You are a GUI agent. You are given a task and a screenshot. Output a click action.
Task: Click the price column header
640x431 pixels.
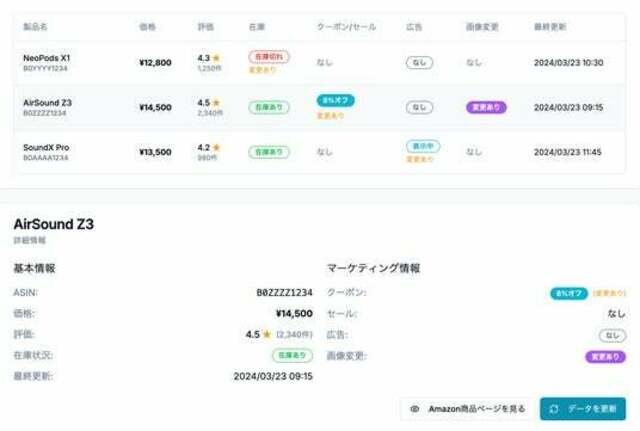(147, 27)
